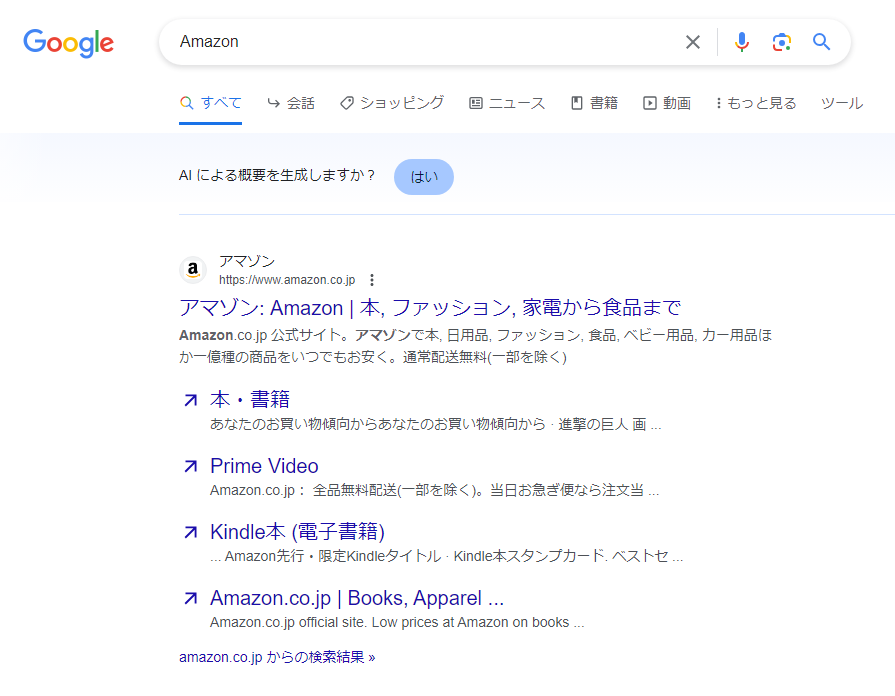The width and height of the screenshot is (895, 696).
Task: Open the アマゾン: Amazon main result link
Action: point(430,307)
